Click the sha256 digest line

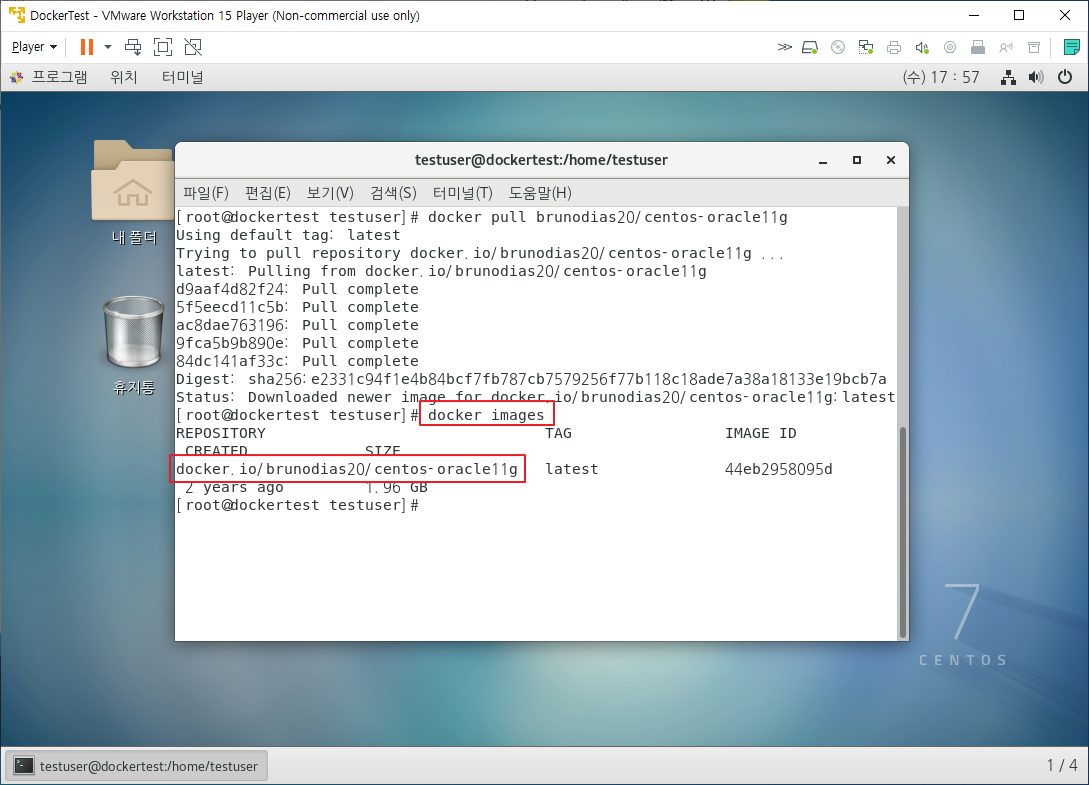tap(531, 379)
